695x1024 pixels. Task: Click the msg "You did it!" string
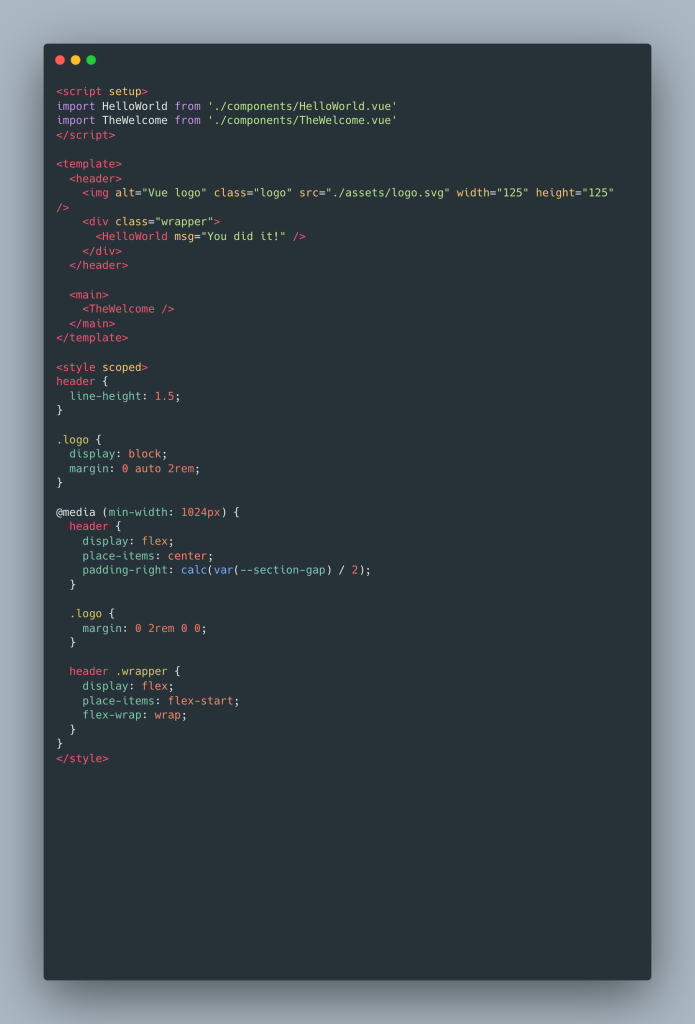point(246,236)
